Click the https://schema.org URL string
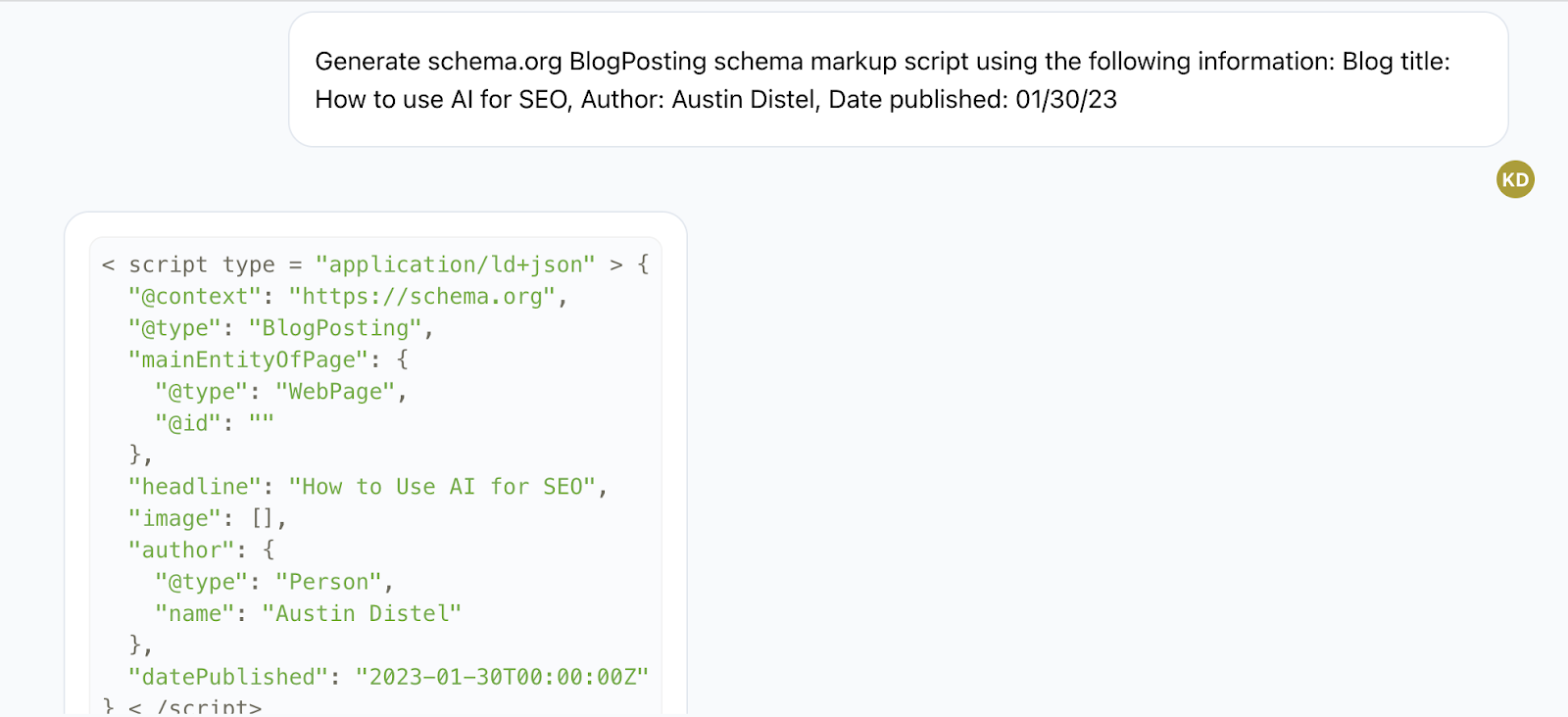This screenshot has height=717, width=1568. click(421, 296)
